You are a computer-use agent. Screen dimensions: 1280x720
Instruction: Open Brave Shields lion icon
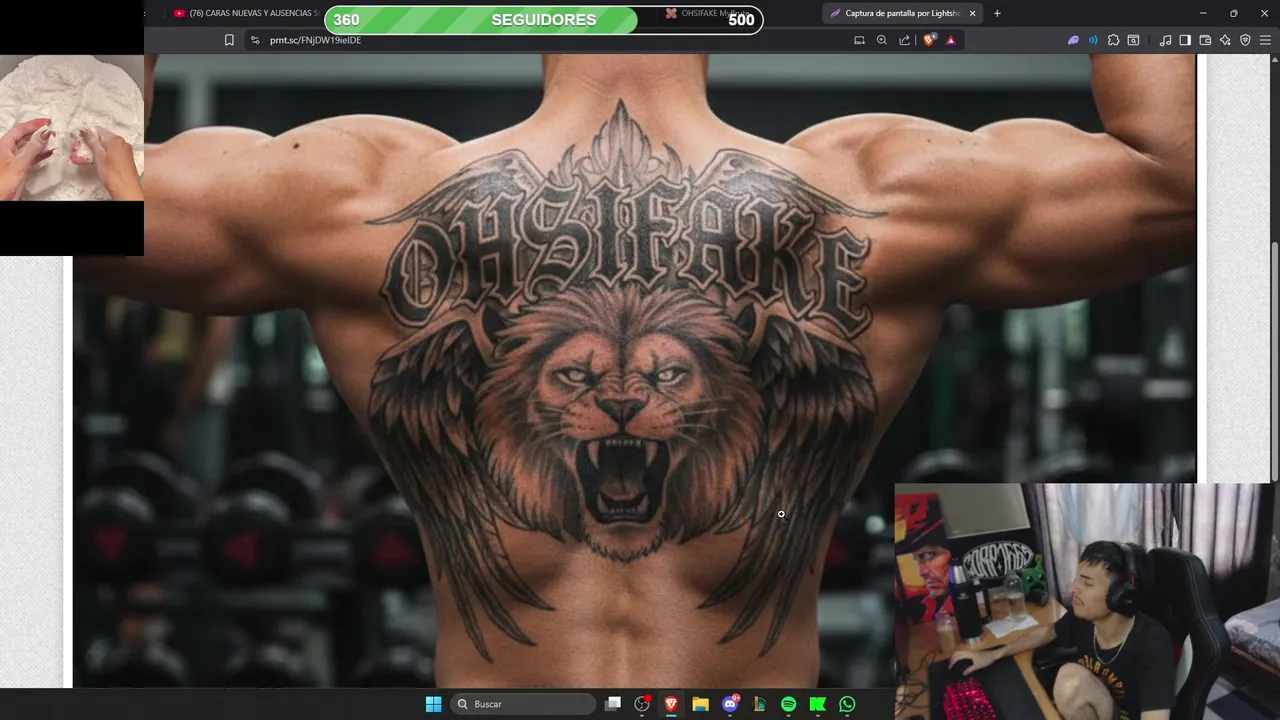point(929,40)
